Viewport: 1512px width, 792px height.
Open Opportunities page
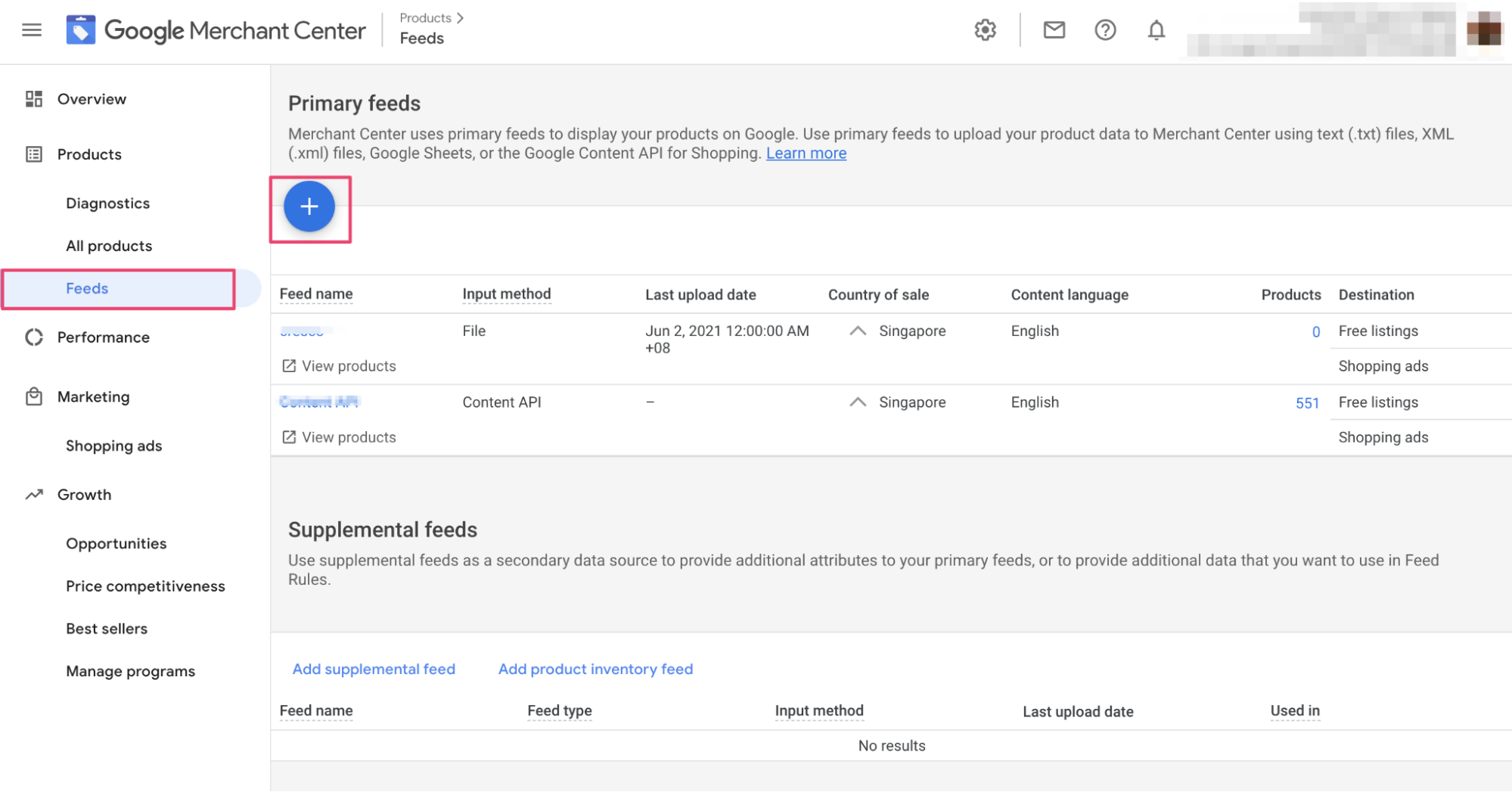116,544
